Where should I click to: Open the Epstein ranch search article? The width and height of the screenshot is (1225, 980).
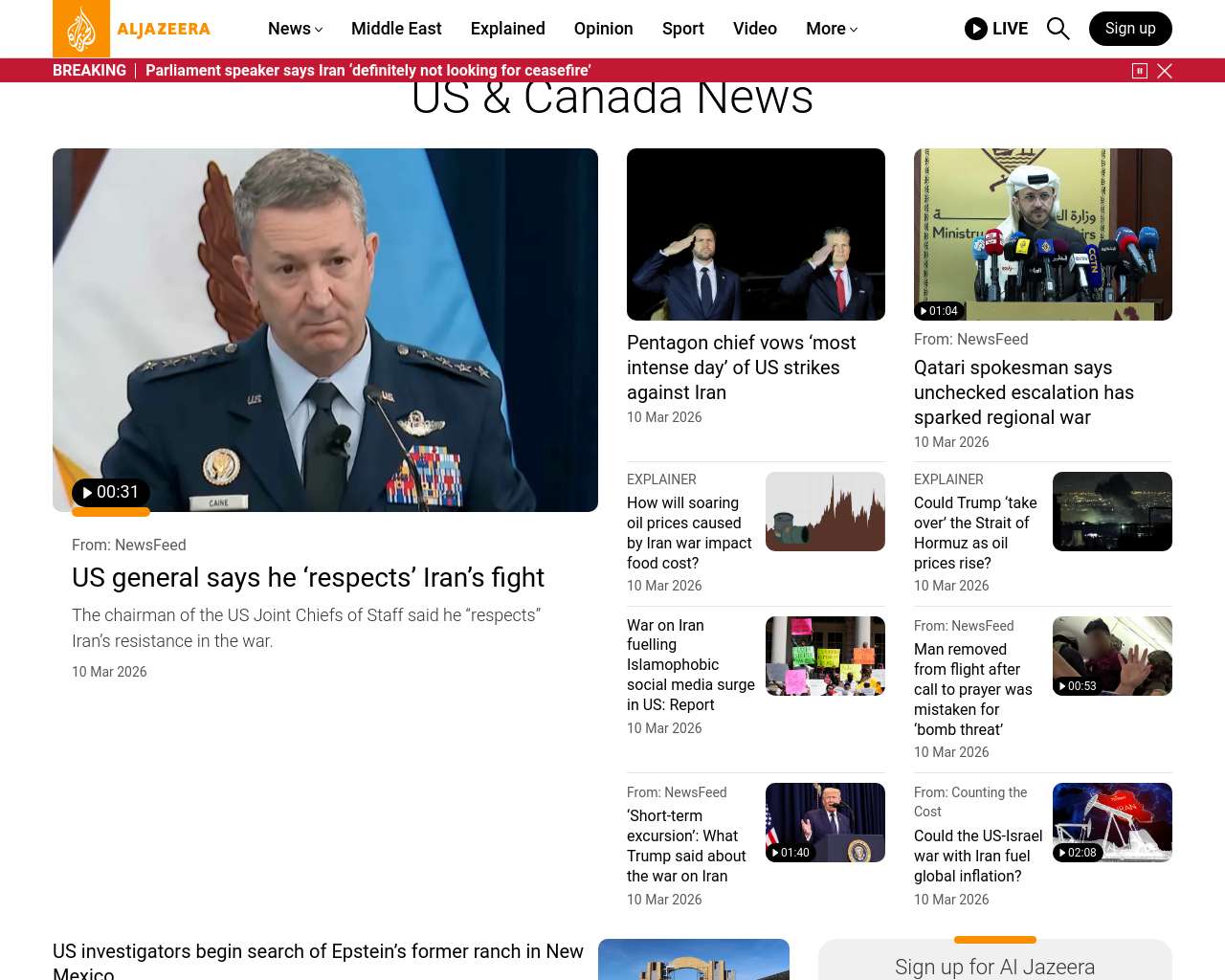tap(318, 961)
